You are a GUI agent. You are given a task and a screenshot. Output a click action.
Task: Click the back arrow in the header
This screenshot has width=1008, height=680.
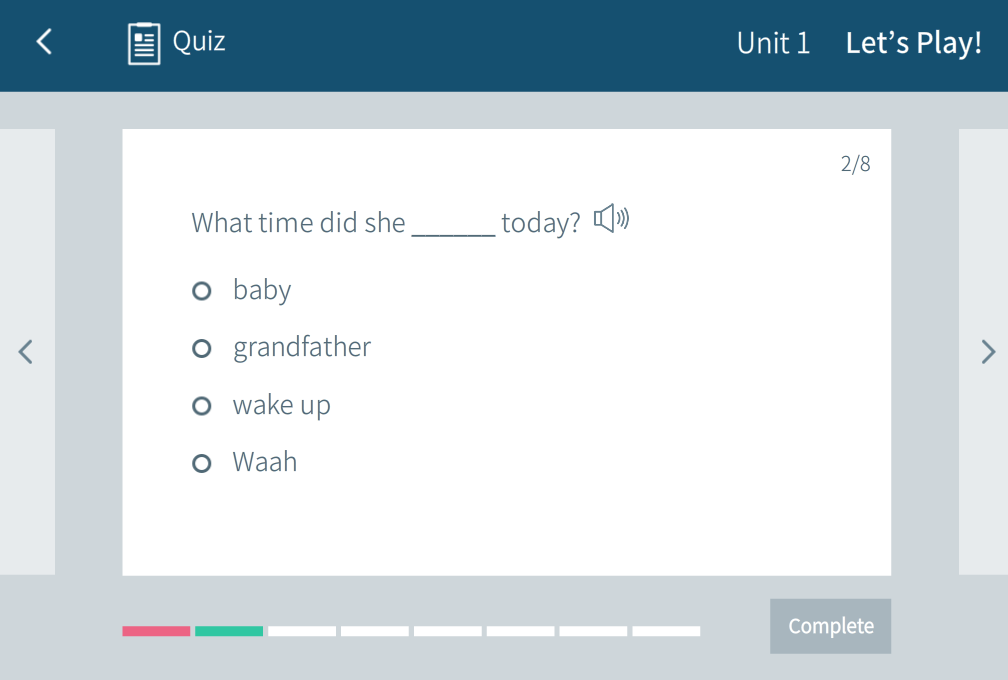(x=44, y=42)
